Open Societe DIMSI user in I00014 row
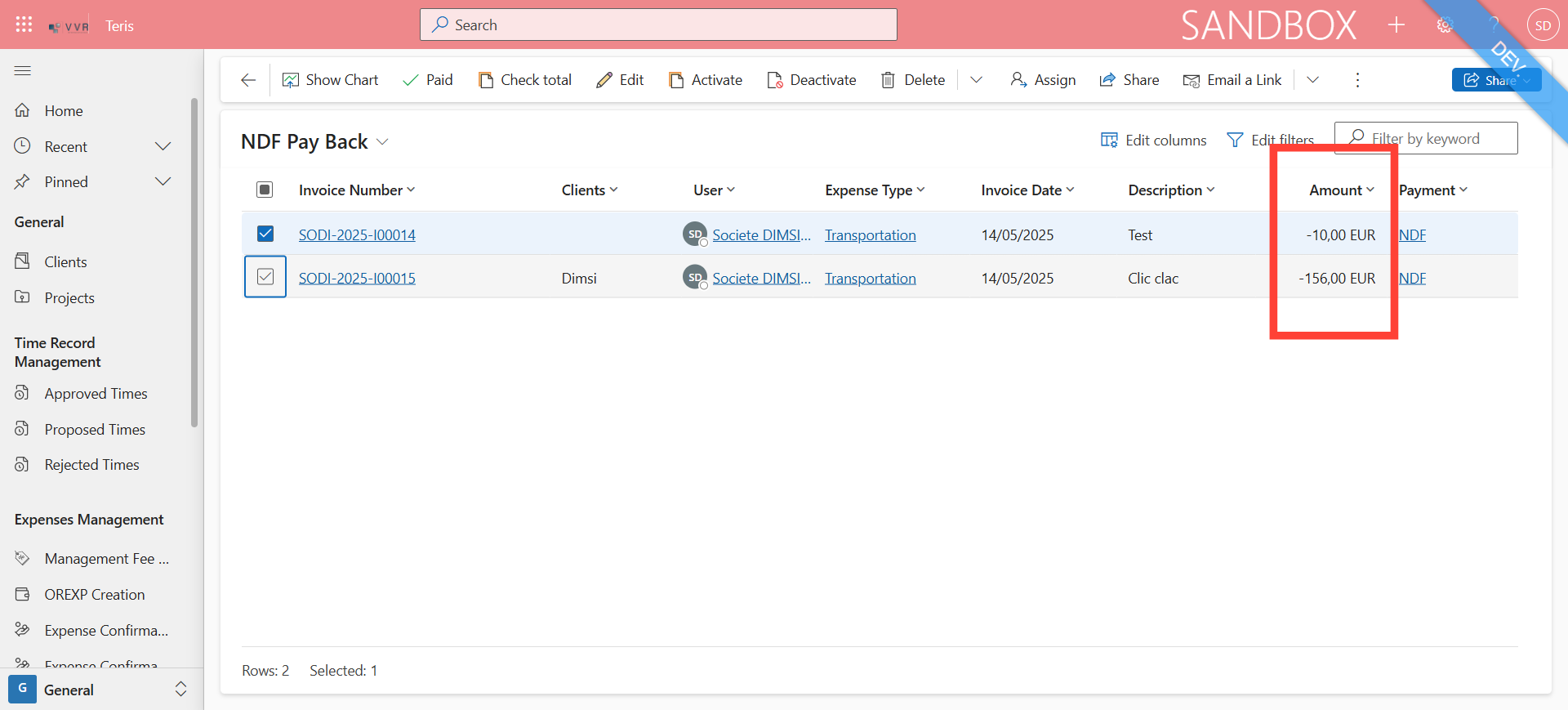The height and width of the screenshot is (710, 1568). pyautogui.click(x=761, y=235)
